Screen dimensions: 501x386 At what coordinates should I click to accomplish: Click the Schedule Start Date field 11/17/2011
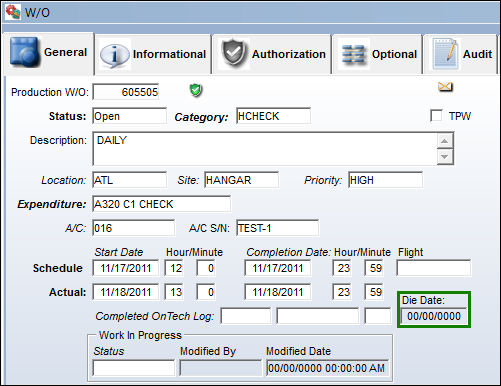126,268
